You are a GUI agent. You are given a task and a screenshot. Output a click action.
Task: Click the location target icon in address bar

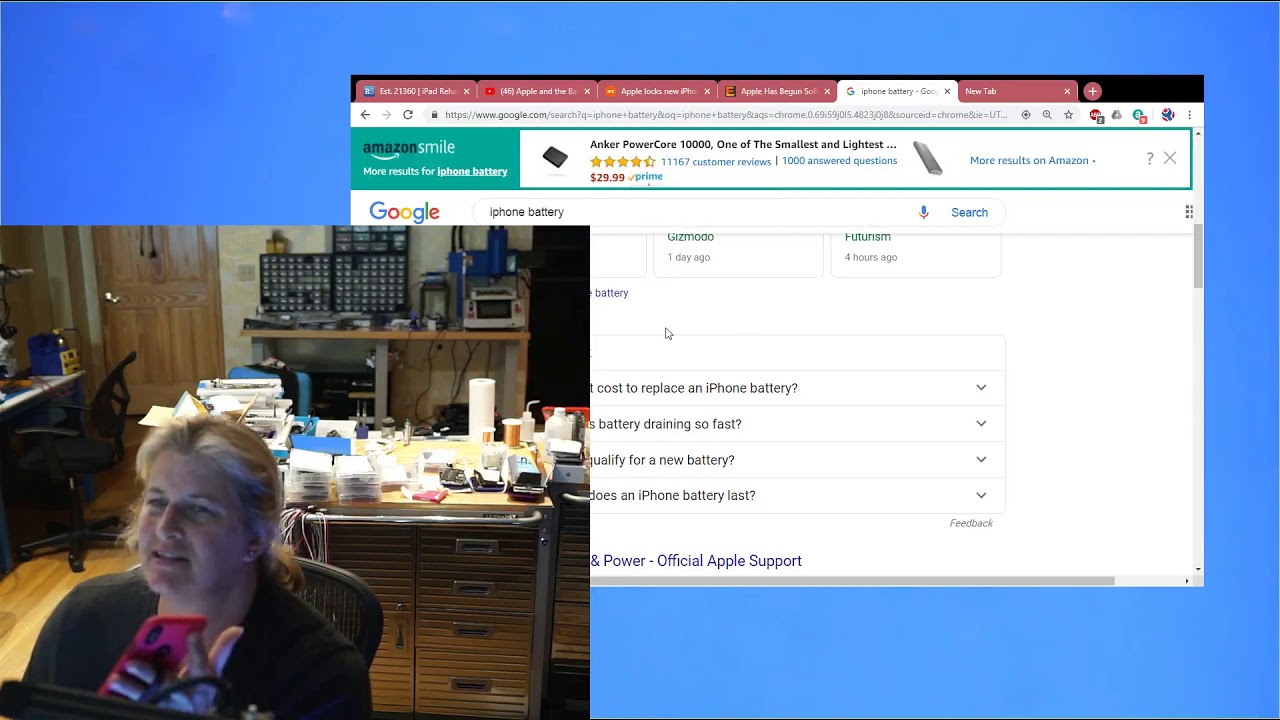tap(1026, 115)
